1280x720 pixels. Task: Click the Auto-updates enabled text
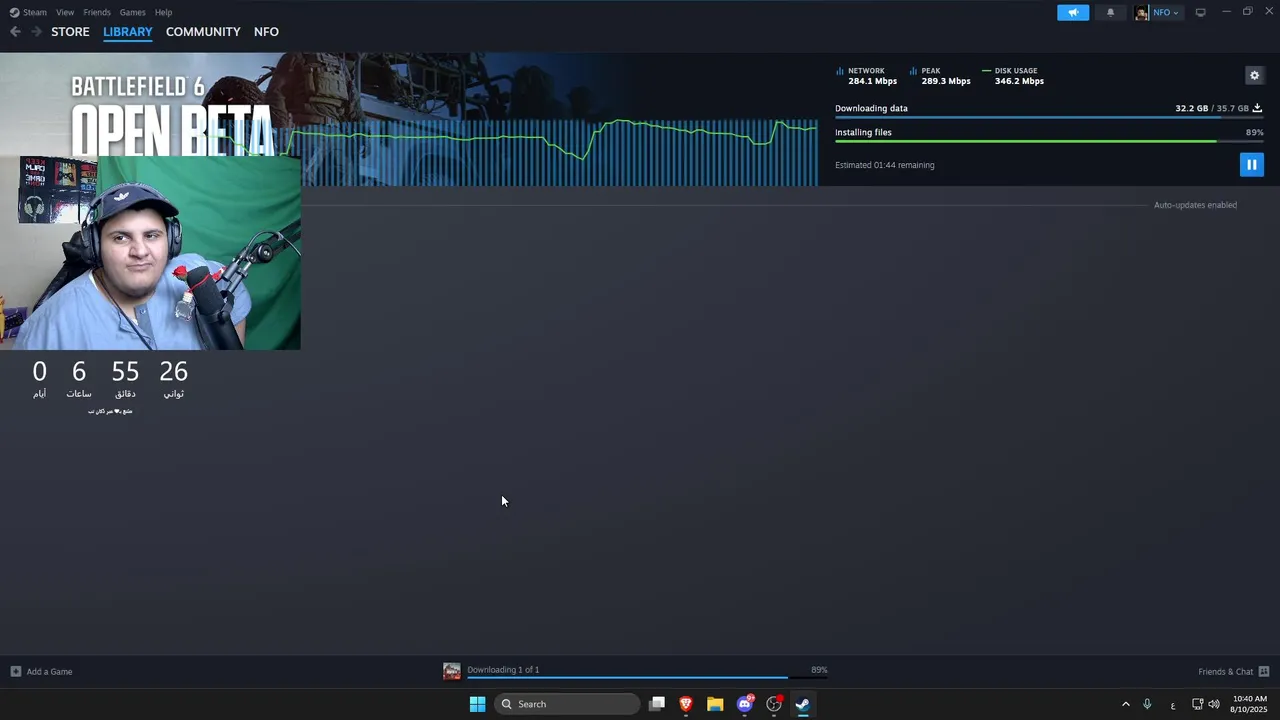click(1195, 205)
